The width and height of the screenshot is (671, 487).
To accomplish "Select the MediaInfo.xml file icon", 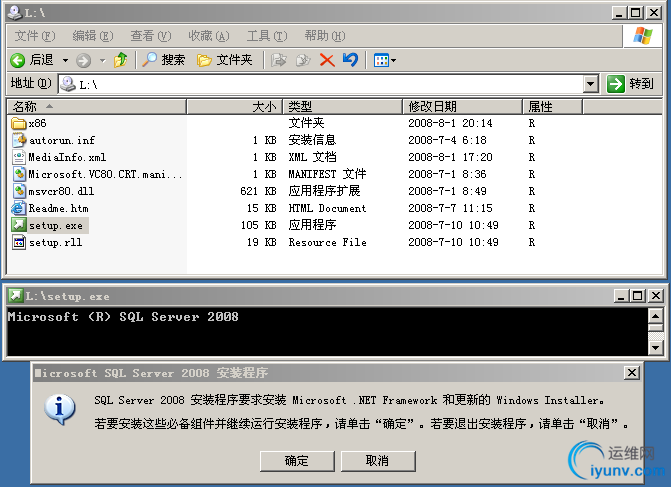I will 19,157.
